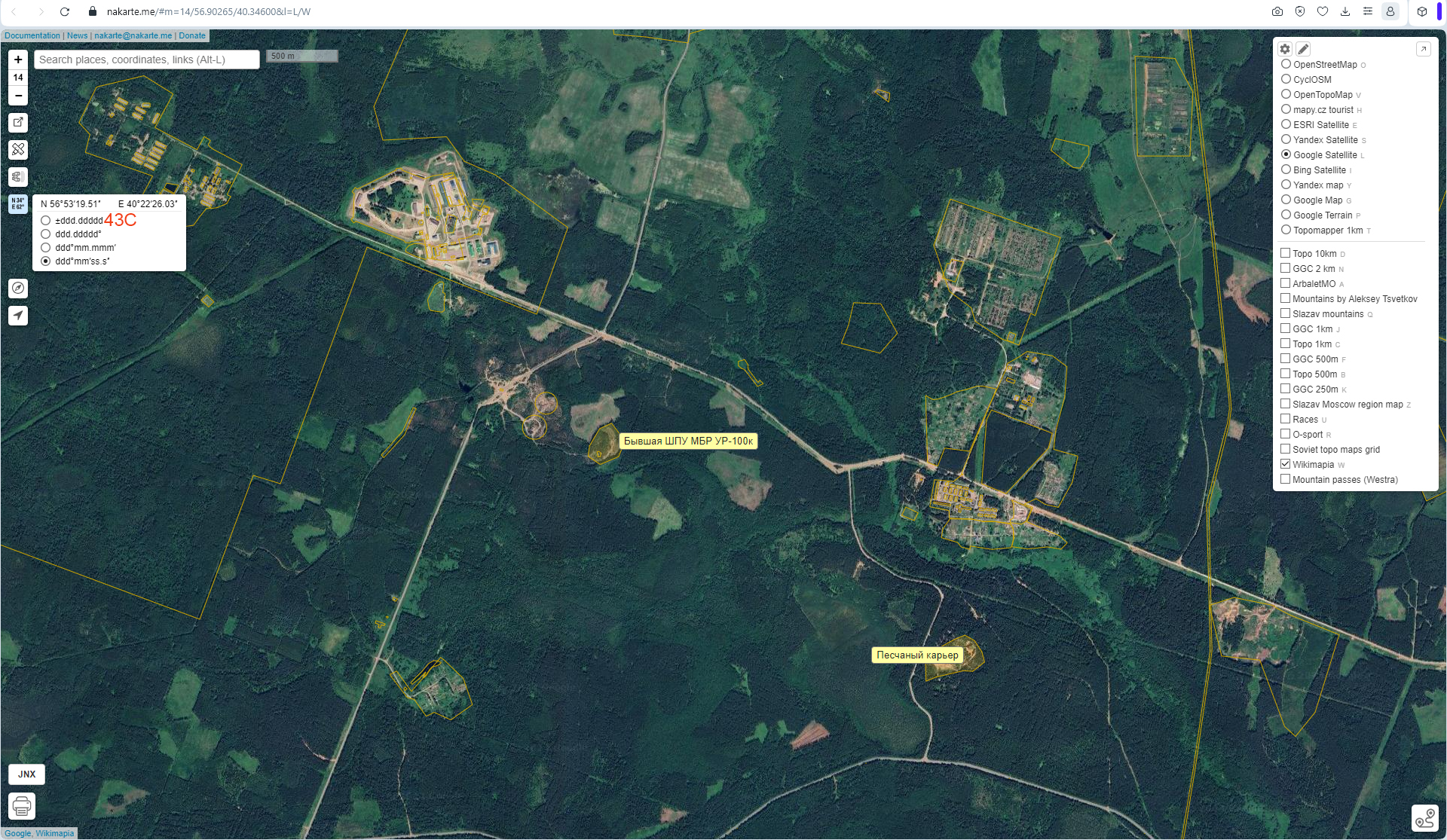Click the compass azimuth tool icon
The image size is (1447, 840).
pyautogui.click(x=18, y=289)
